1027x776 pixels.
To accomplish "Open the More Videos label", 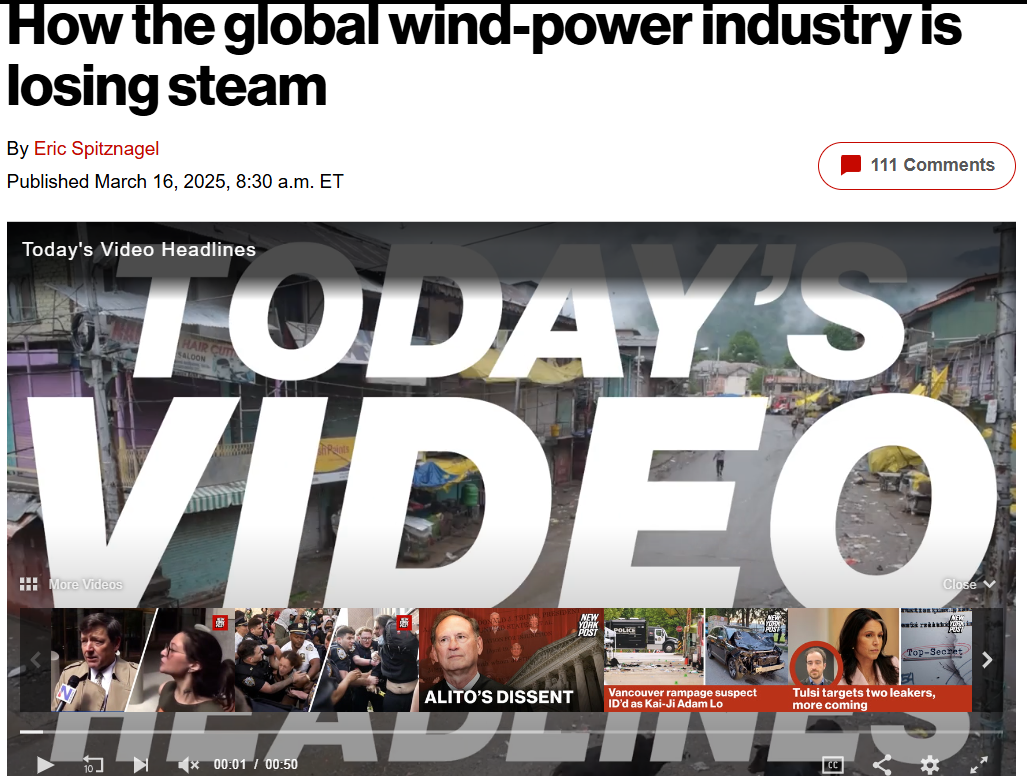I will 85,584.
